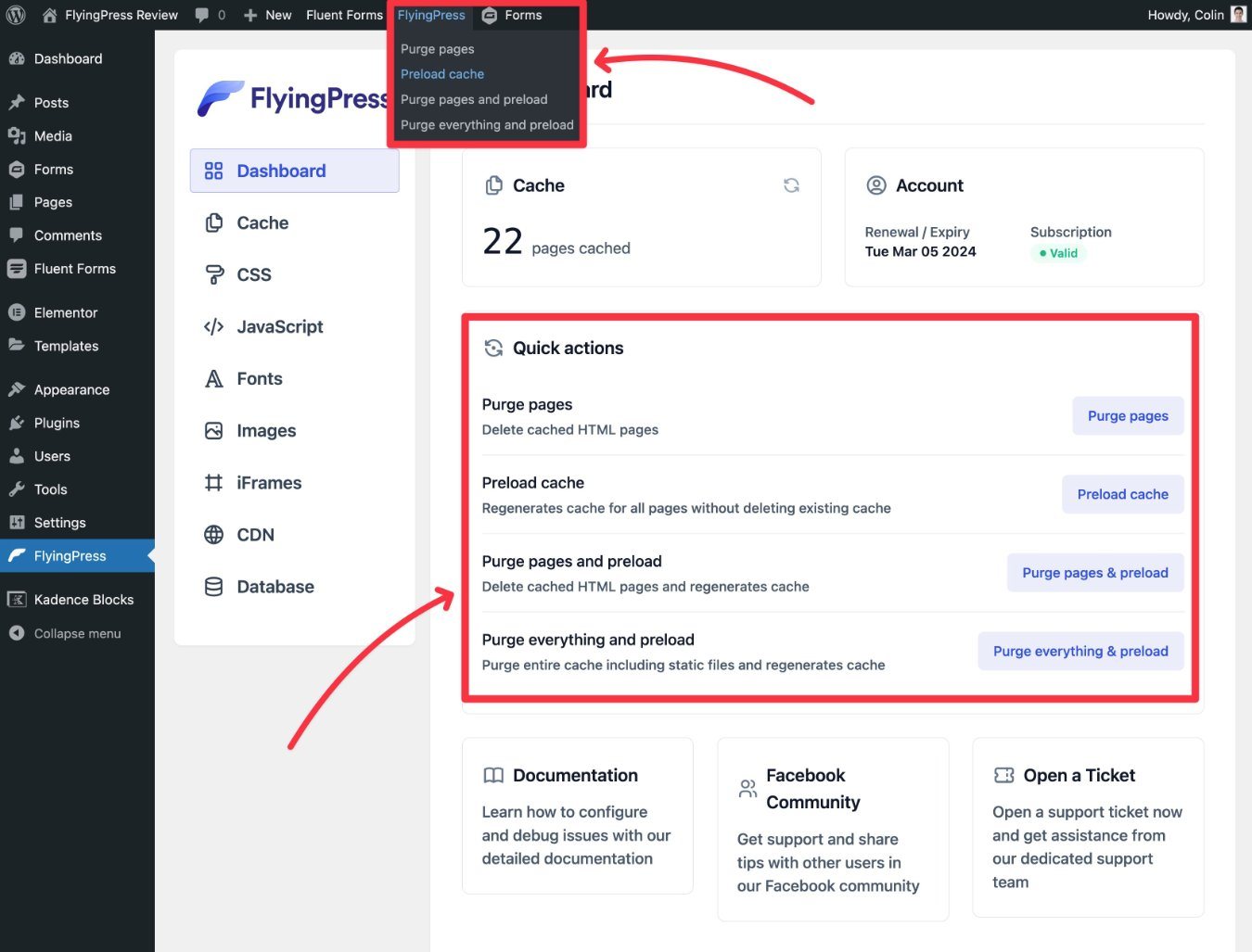1252x952 pixels.
Task: Click the user avatar in admin bar
Action: click(1238, 15)
